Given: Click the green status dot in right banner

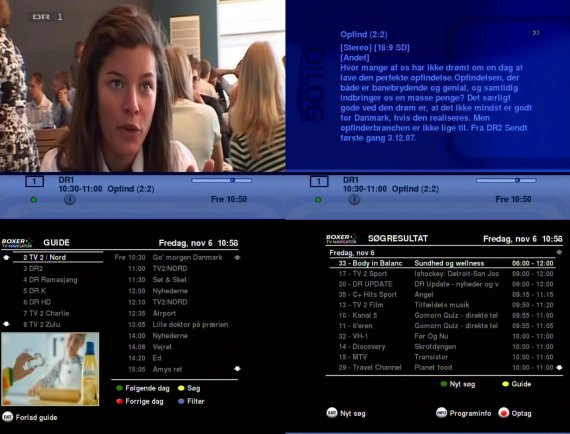Looking at the screenshot, I should point(318,200).
